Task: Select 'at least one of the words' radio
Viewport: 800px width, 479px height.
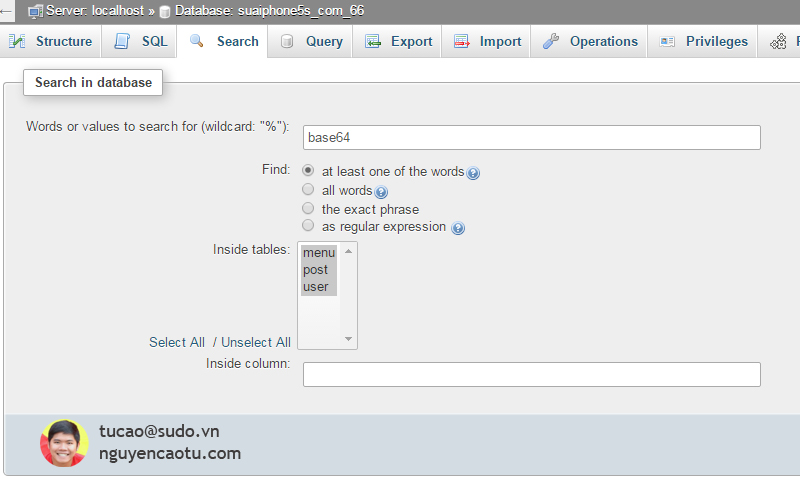Action: [x=308, y=170]
